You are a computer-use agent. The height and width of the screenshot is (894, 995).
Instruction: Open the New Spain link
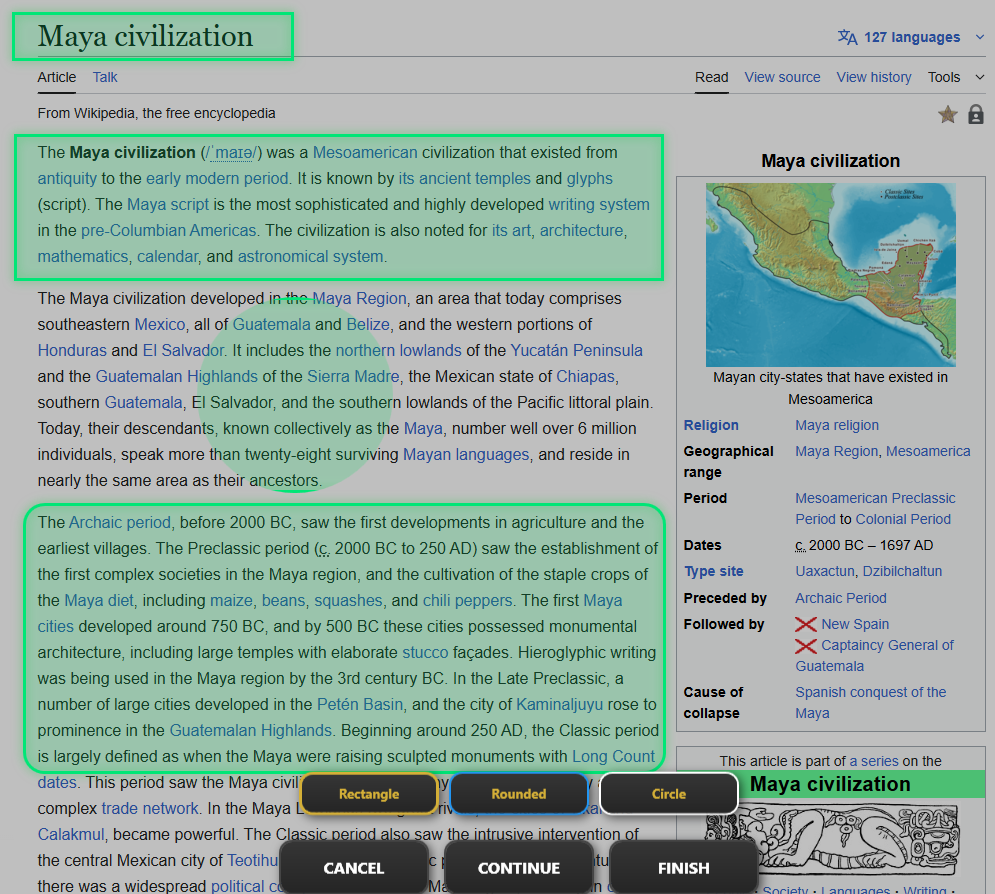(x=855, y=625)
